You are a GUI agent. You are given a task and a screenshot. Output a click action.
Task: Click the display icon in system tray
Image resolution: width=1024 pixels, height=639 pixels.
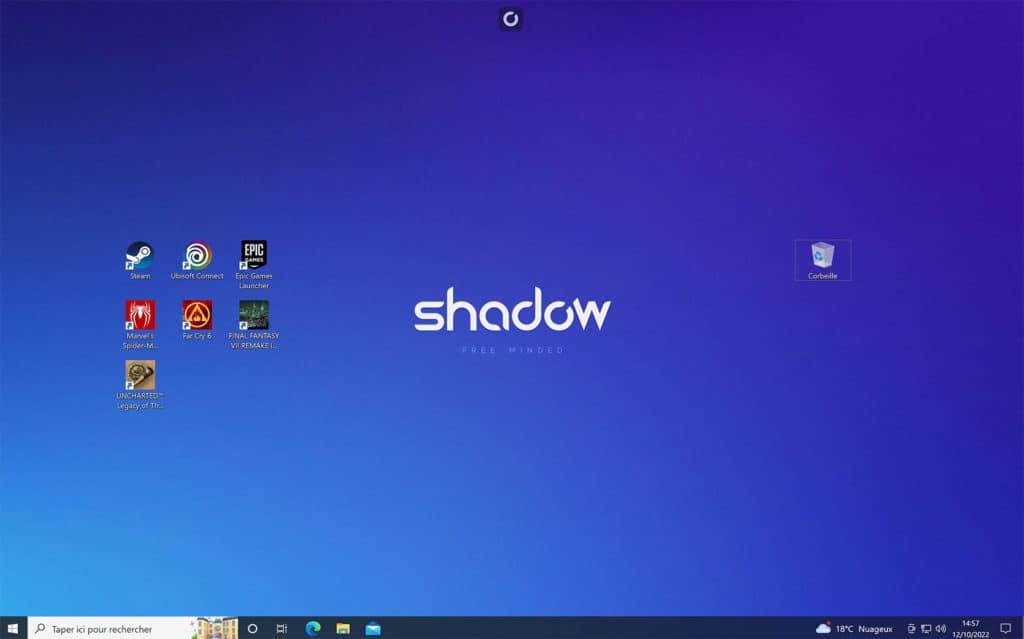(926, 628)
